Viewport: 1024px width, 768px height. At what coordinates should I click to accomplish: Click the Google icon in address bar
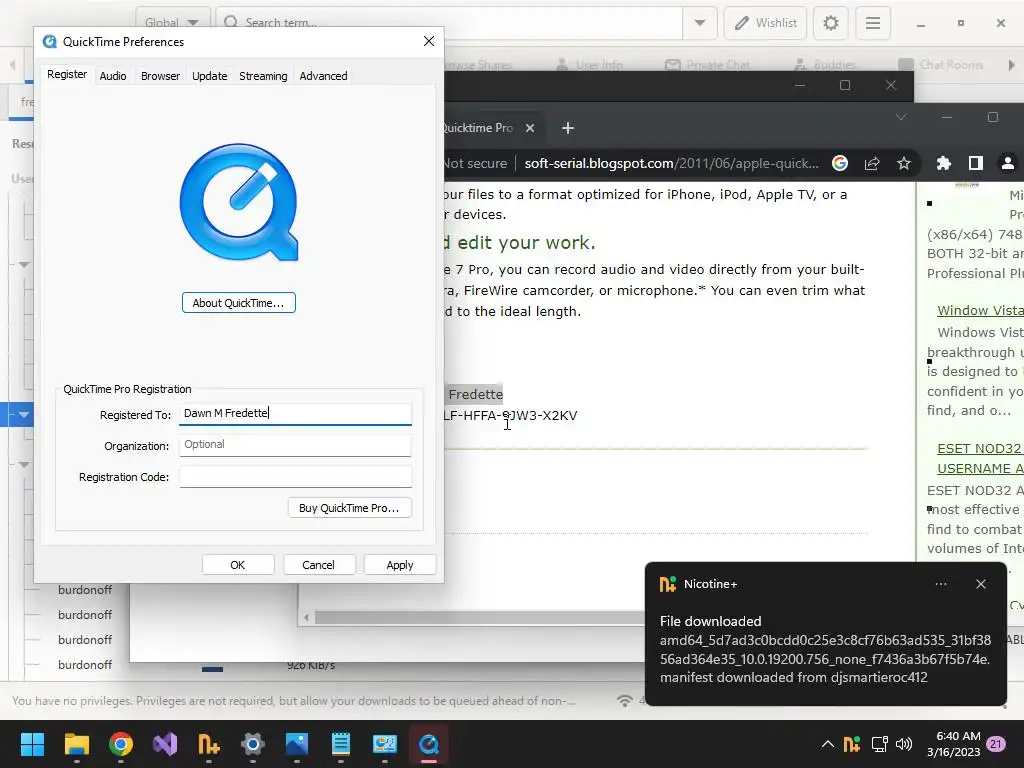[840, 163]
